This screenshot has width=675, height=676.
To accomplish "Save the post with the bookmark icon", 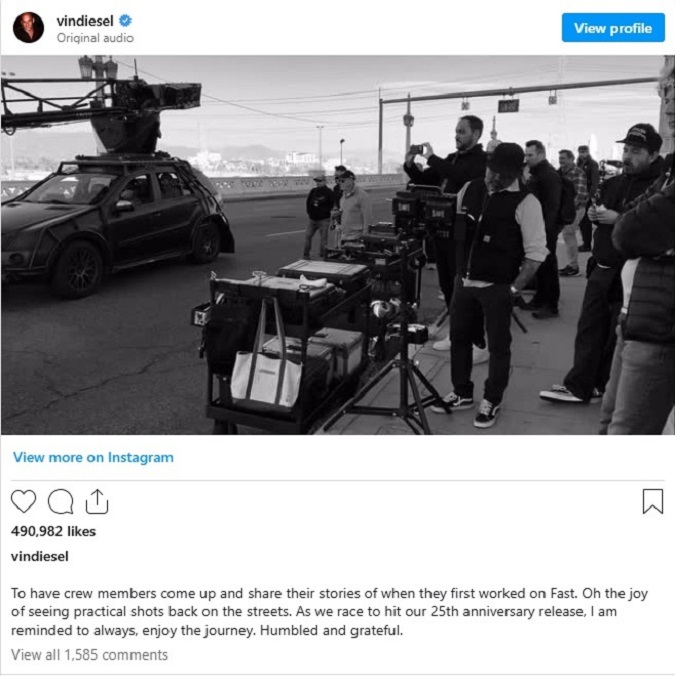I will pos(653,501).
